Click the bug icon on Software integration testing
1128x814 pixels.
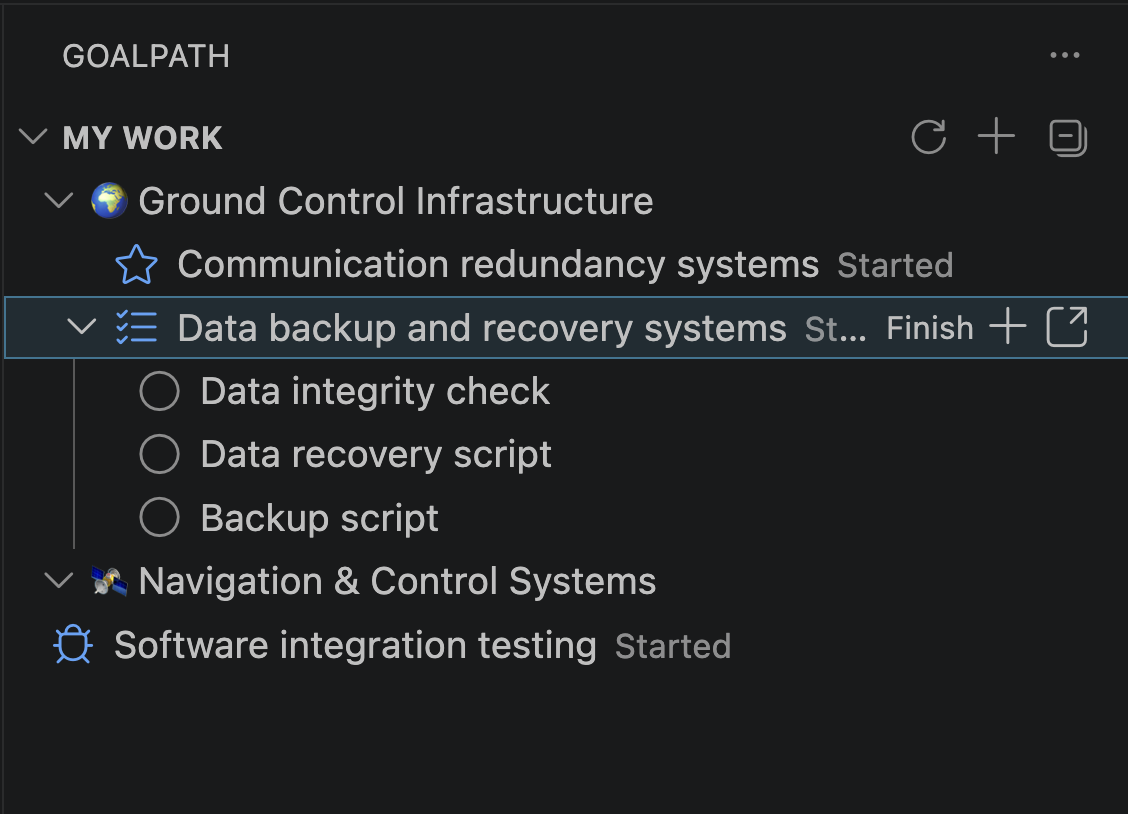[x=71, y=645]
